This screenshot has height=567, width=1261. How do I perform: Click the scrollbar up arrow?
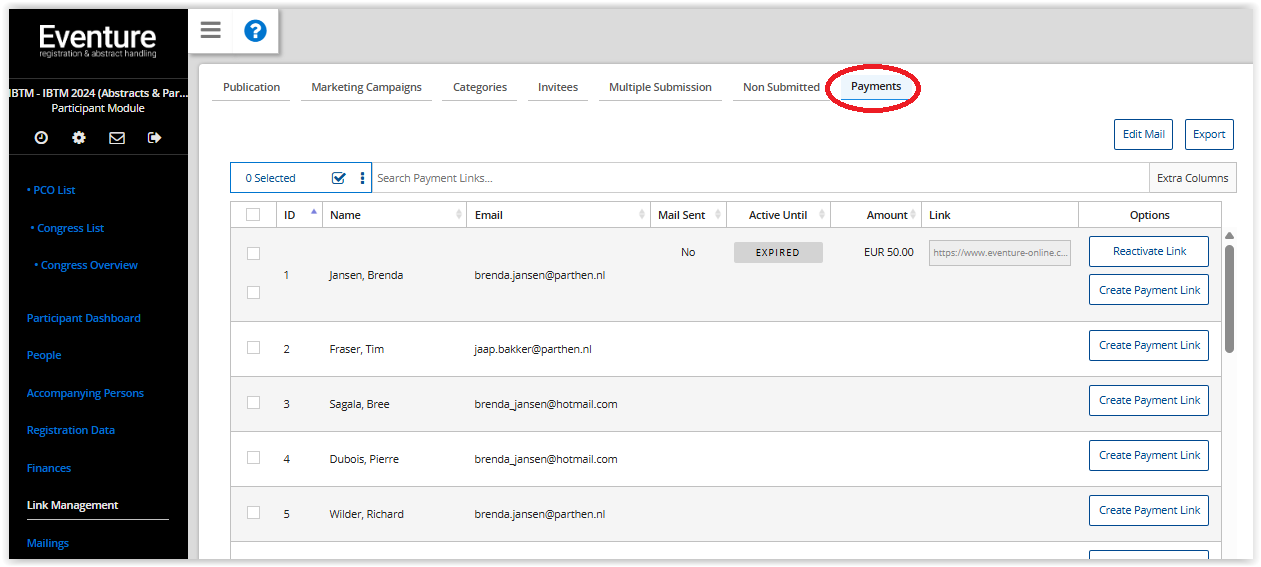click(x=1229, y=236)
